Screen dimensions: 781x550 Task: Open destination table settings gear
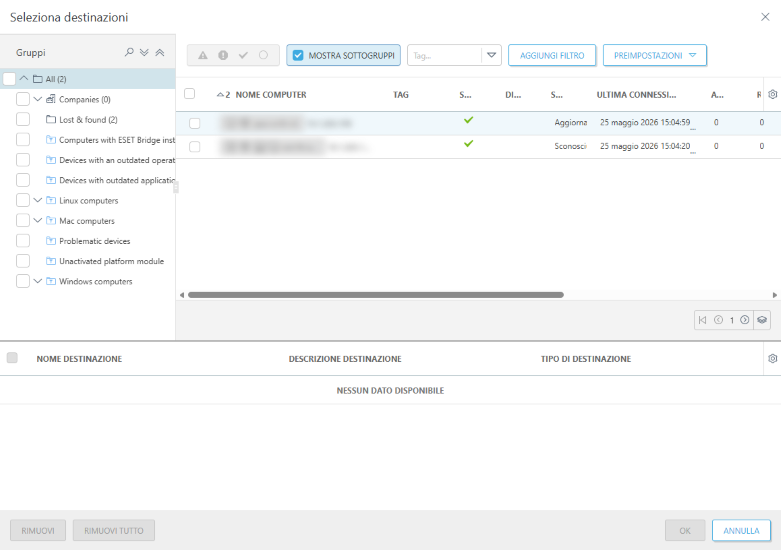(x=773, y=358)
